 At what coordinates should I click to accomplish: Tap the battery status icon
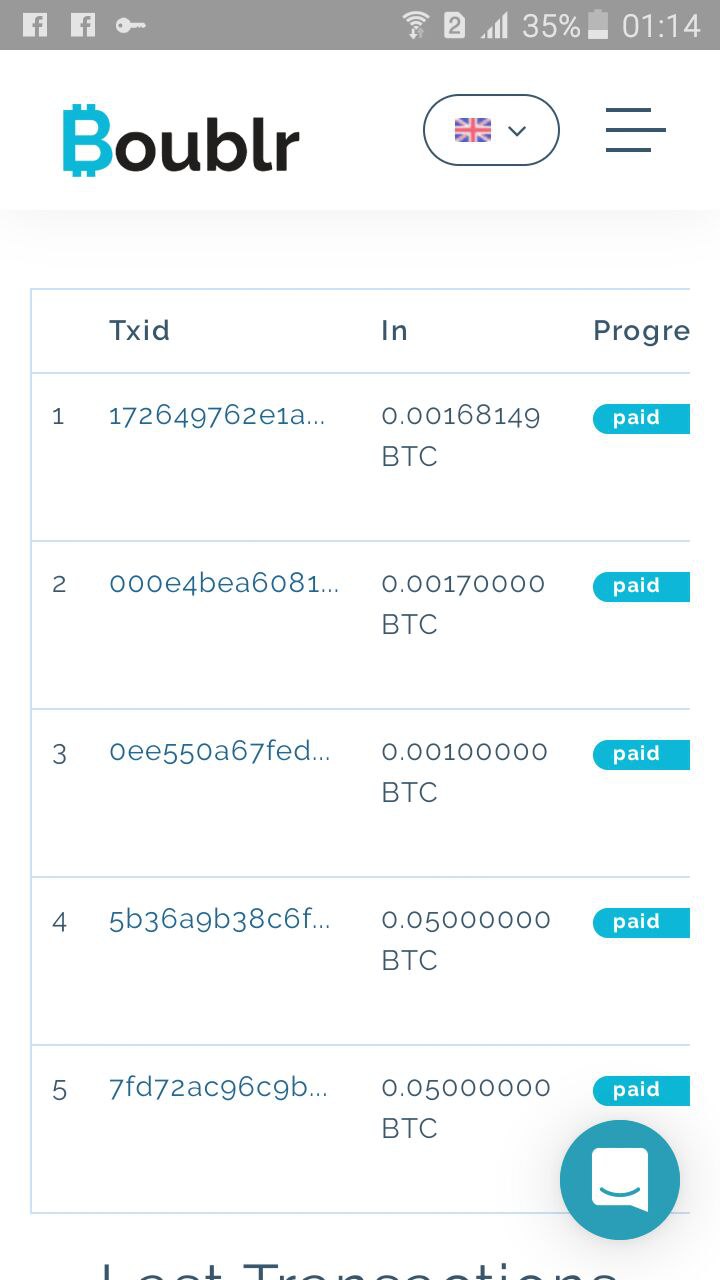pos(598,25)
